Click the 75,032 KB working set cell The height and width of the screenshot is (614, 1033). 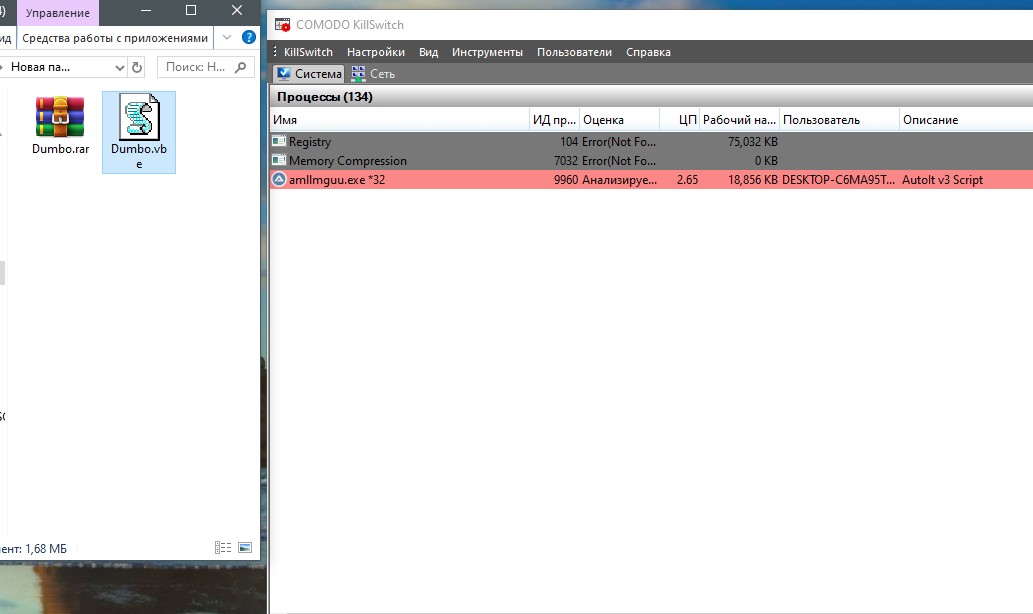tap(753, 142)
